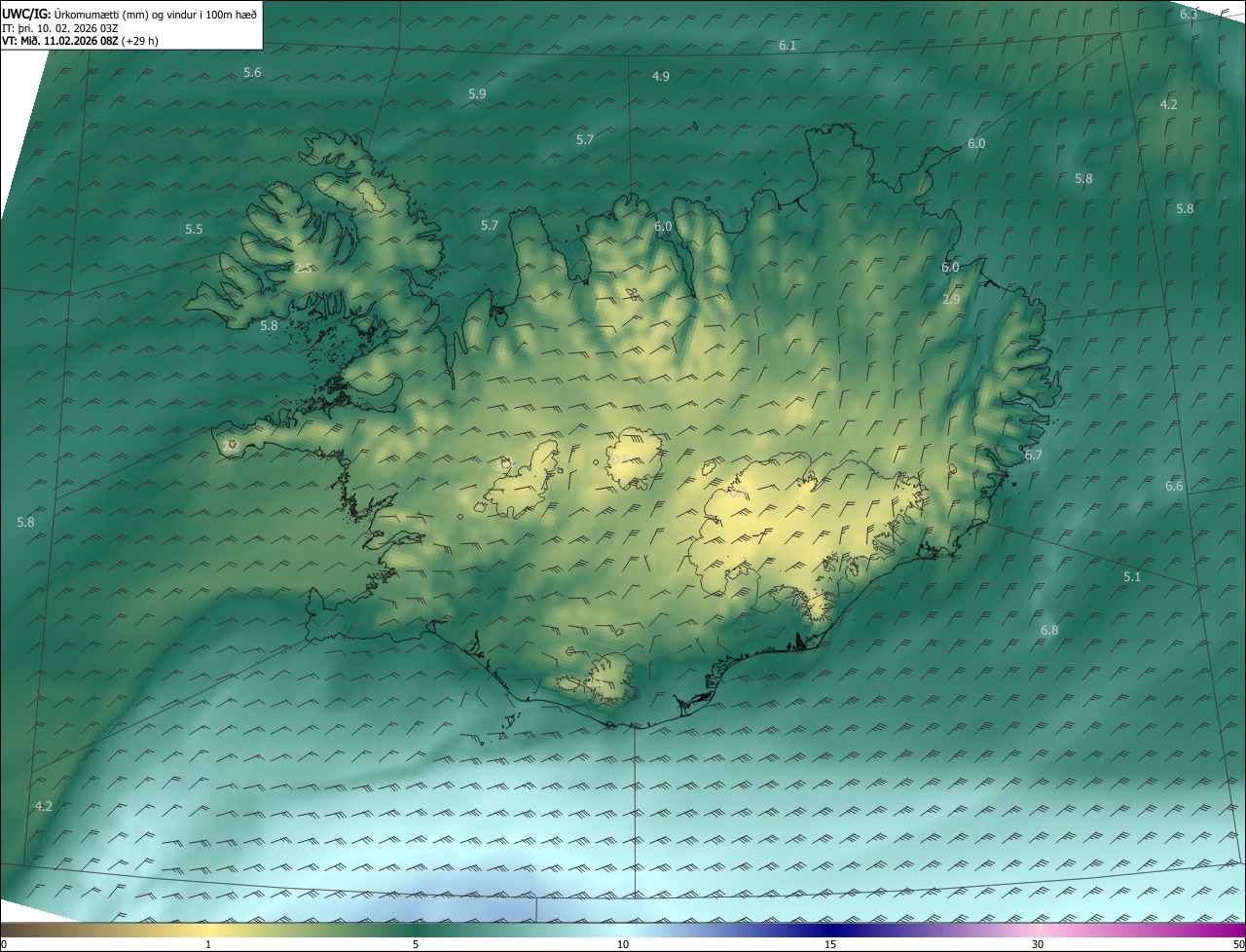Click the "30" tick on the color scale

(1038, 944)
